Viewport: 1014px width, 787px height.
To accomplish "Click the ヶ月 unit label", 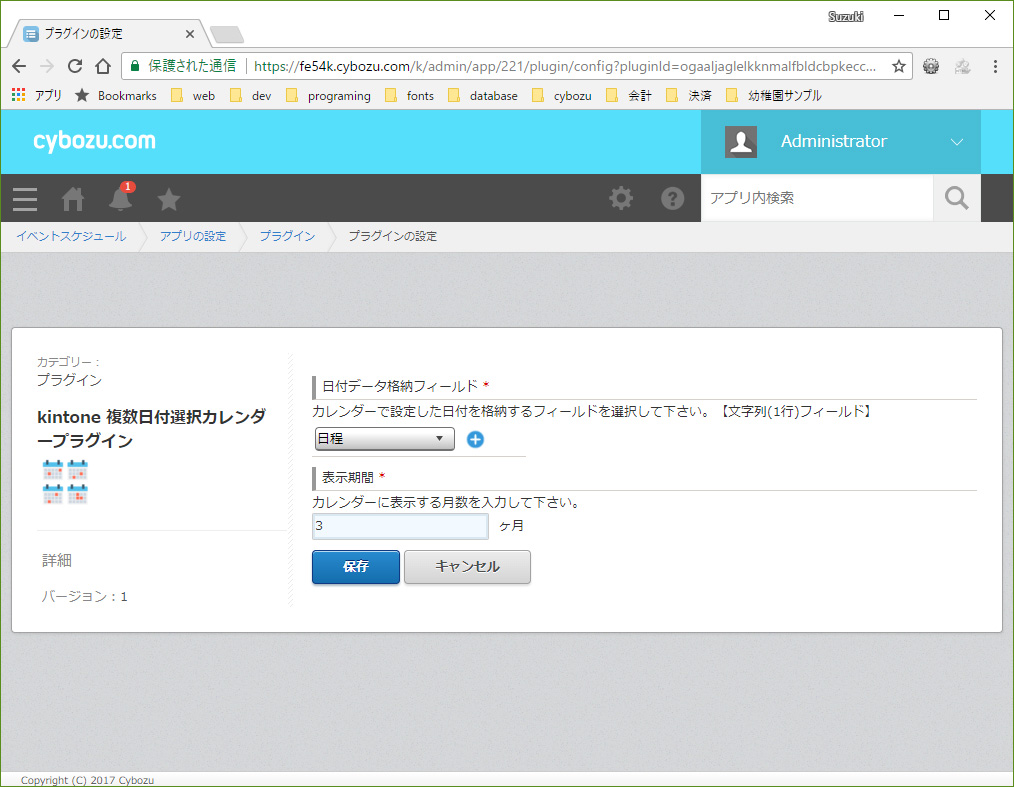I will (x=511, y=526).
